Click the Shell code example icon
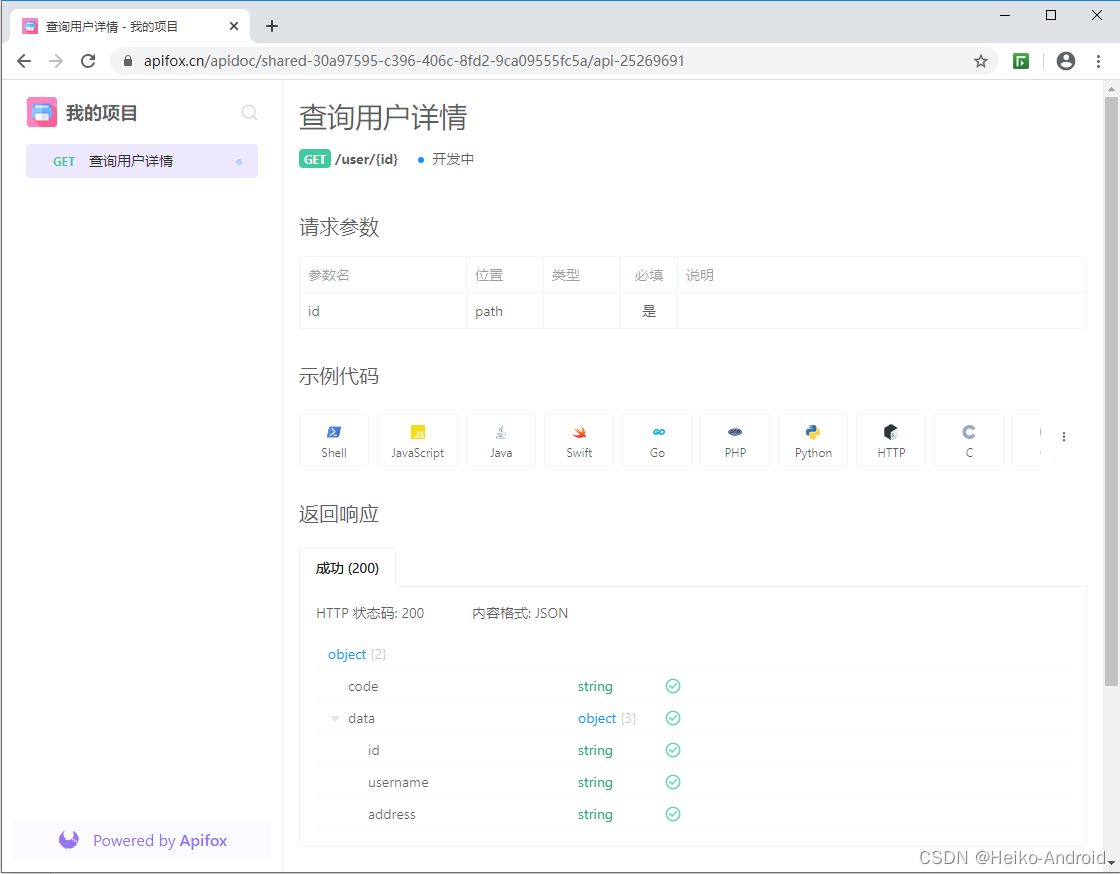This screenshot has height=874, width=1120. click(334, 440)
